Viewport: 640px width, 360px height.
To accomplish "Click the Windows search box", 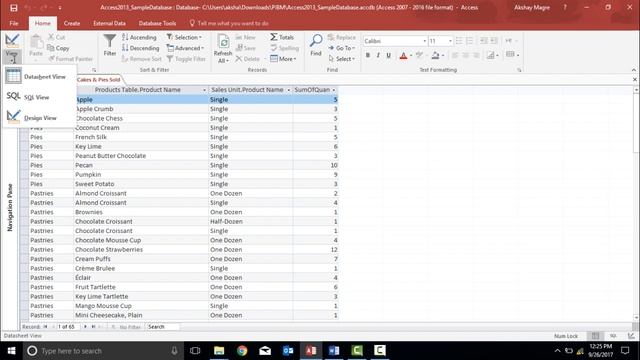I will pyautogui.click(x=103, y=351).
